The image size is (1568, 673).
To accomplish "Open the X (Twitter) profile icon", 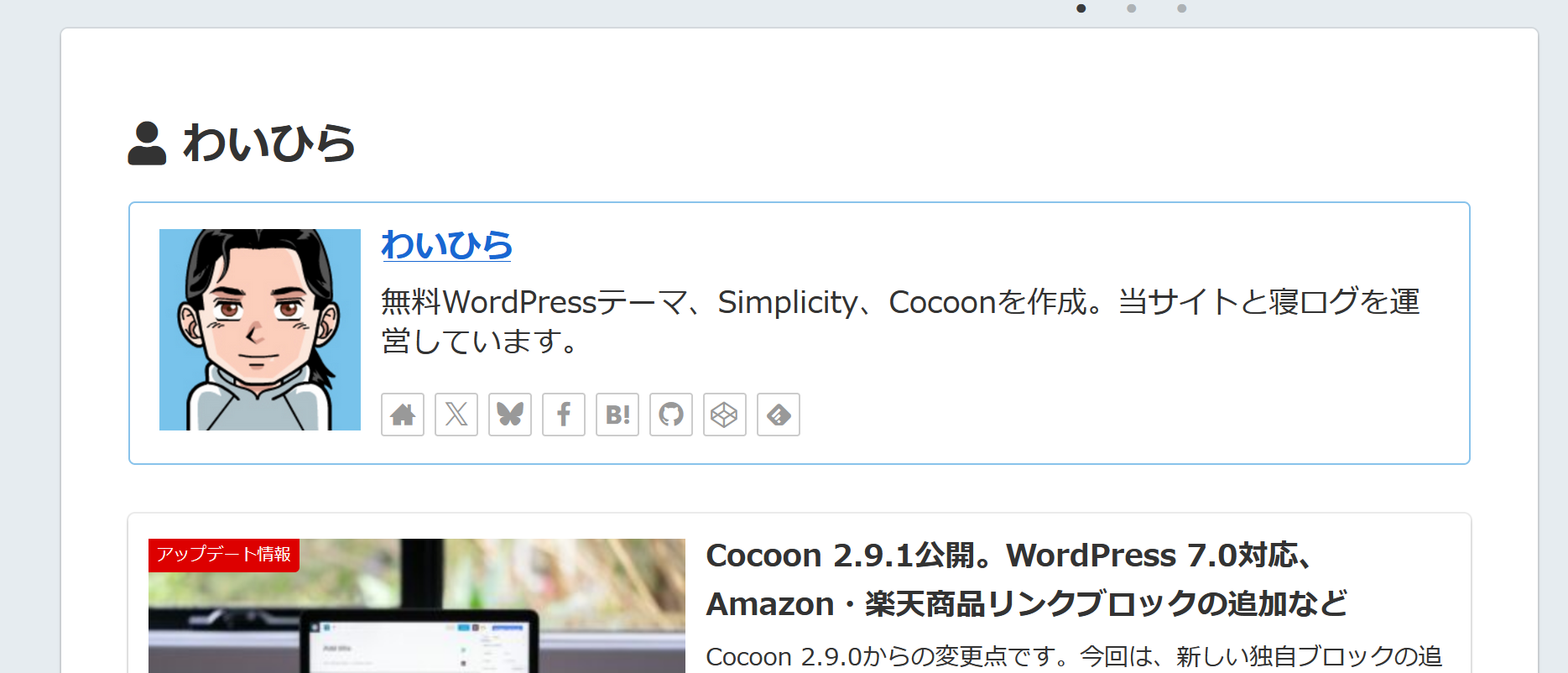I will tap(456, 415).
